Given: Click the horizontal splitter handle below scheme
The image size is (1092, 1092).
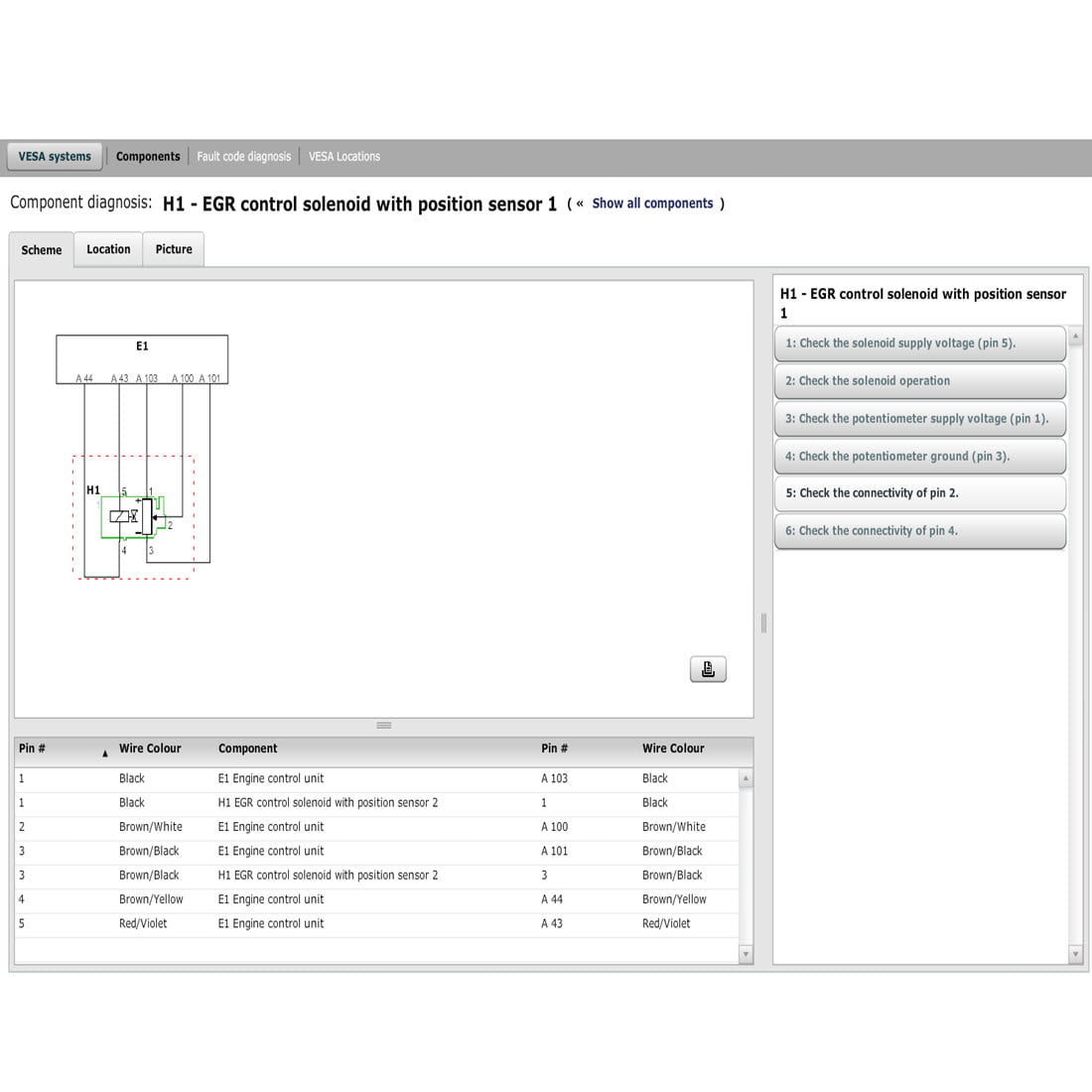Looking at the screenshot, I should [x=384, y=726].
